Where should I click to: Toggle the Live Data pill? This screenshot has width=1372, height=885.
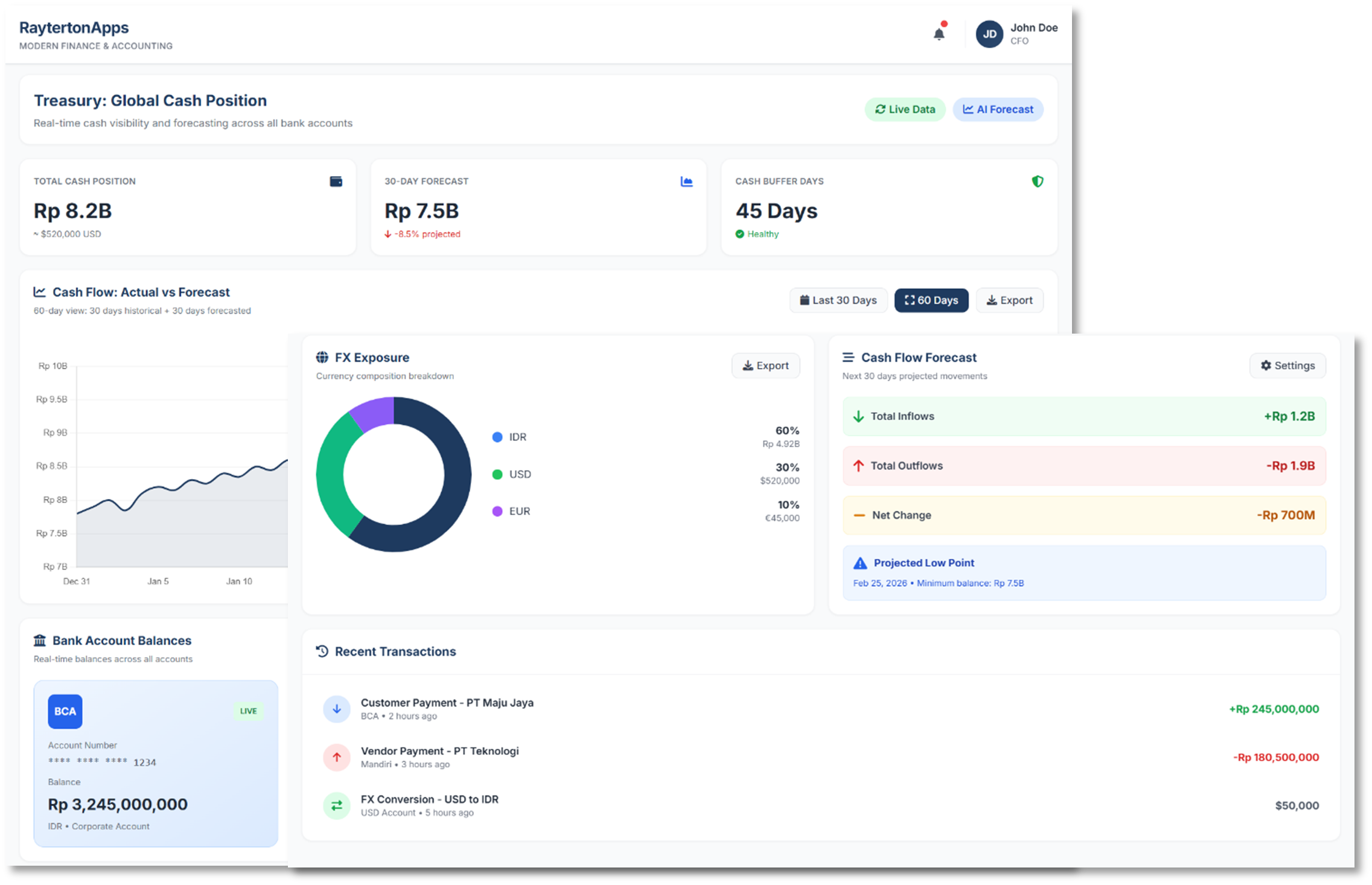[x=905, y=110]
